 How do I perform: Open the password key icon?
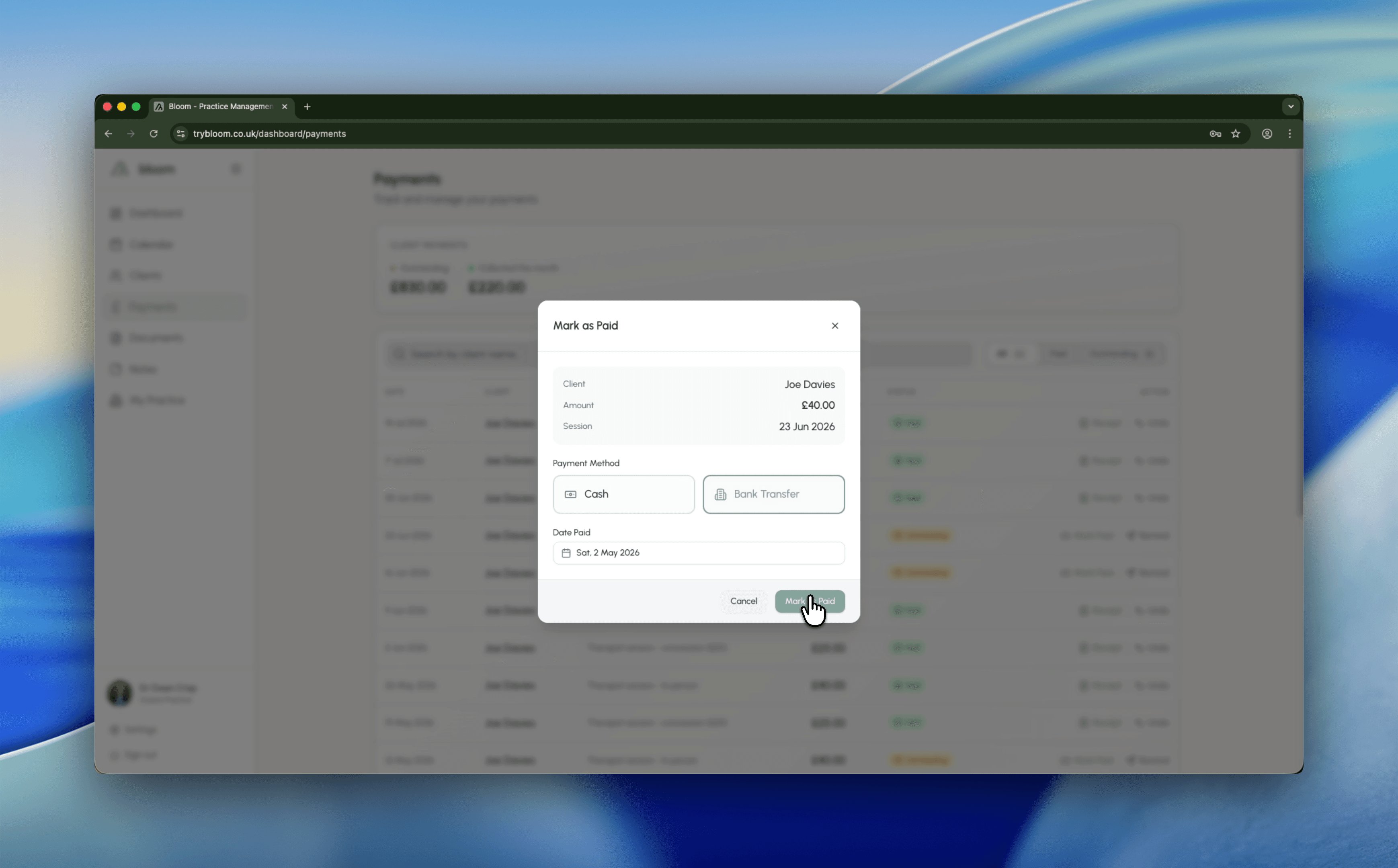coord(1215,134)
